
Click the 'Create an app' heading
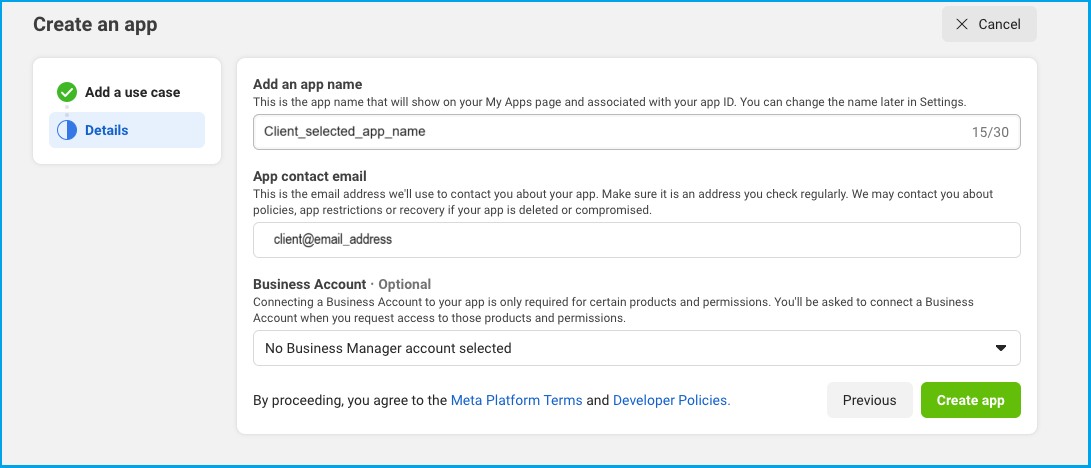(x=95, y=24)
